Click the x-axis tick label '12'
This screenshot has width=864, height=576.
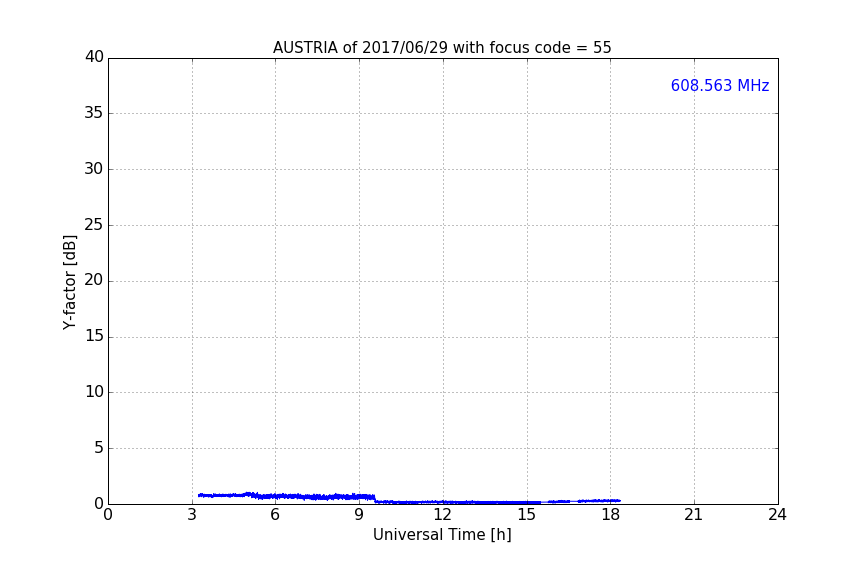(442, 515)
